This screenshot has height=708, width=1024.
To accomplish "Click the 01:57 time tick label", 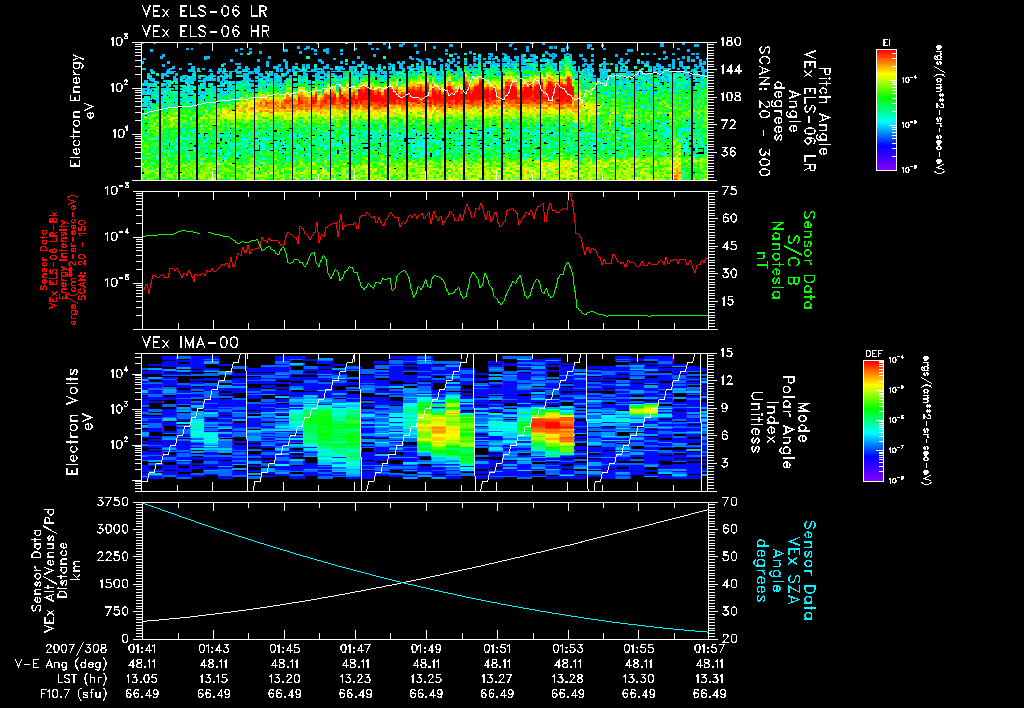I will click(x=709, y=649).
